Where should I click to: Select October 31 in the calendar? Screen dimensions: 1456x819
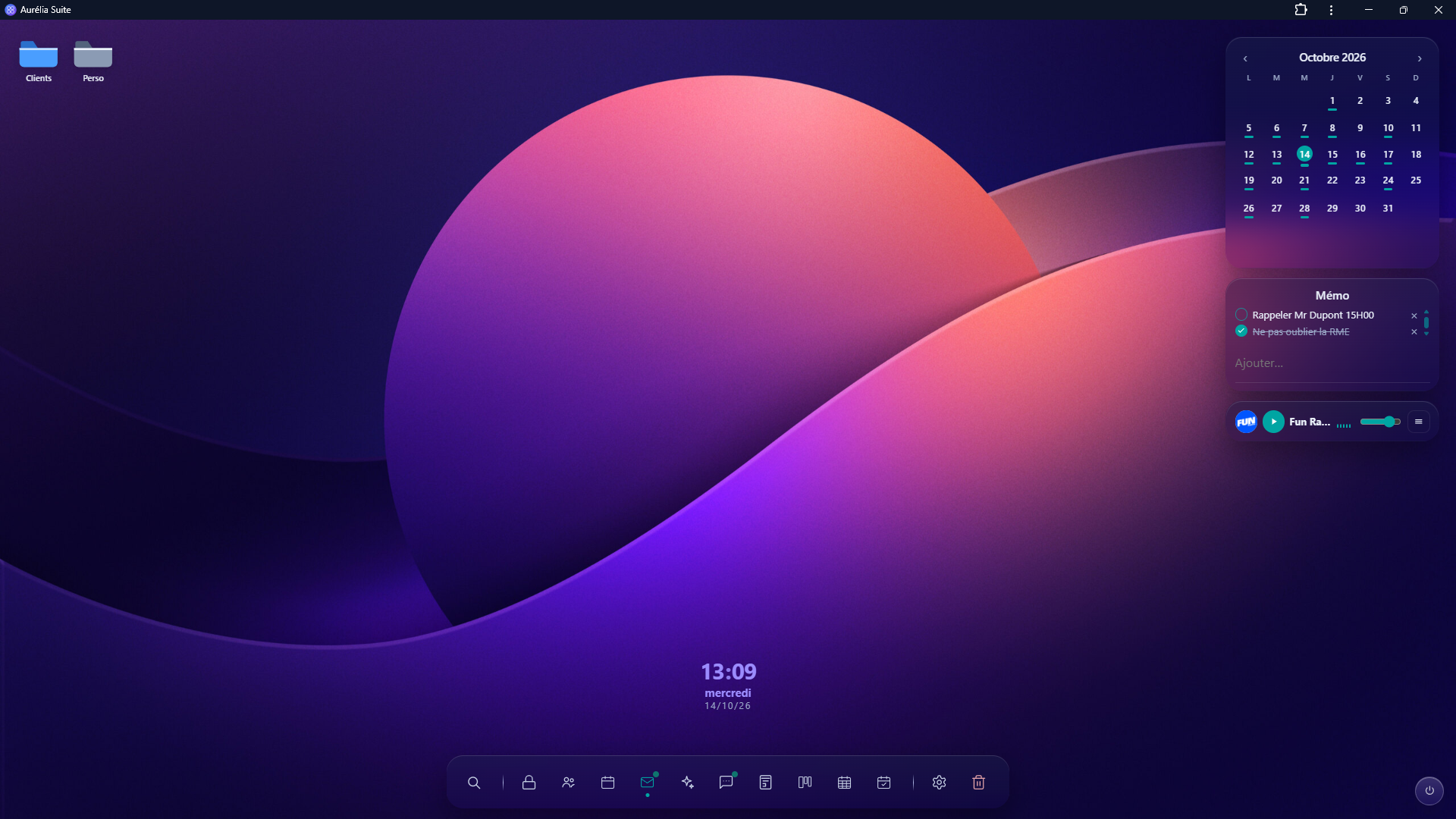(1388, 209)
